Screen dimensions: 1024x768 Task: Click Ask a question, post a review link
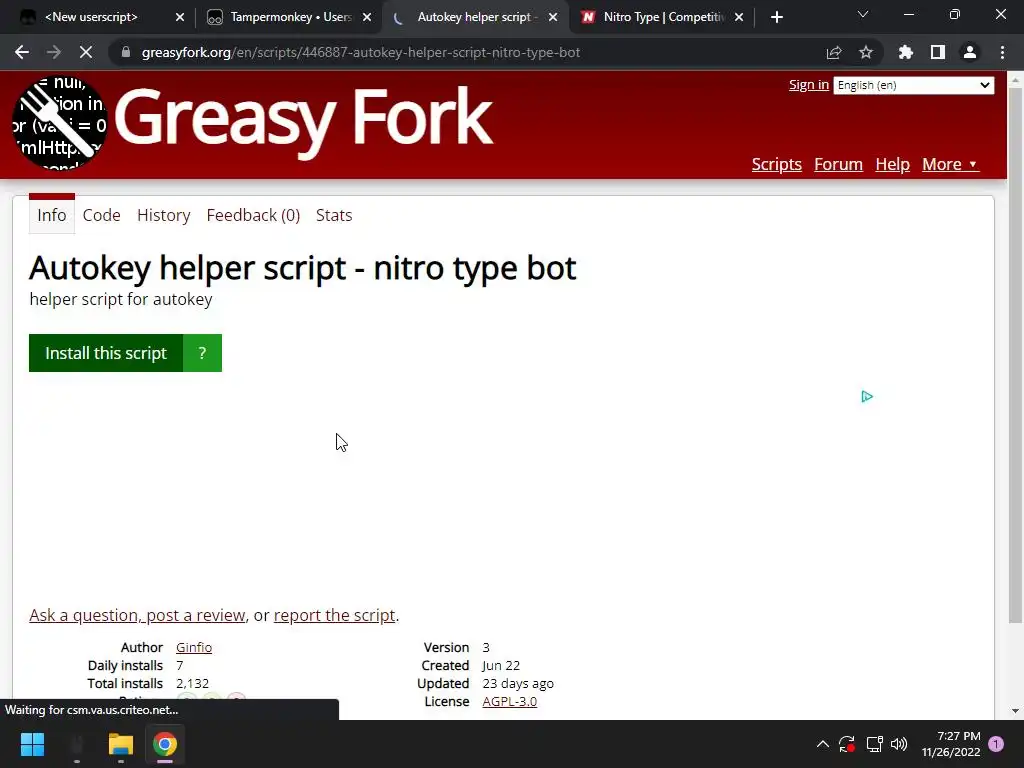137,615
